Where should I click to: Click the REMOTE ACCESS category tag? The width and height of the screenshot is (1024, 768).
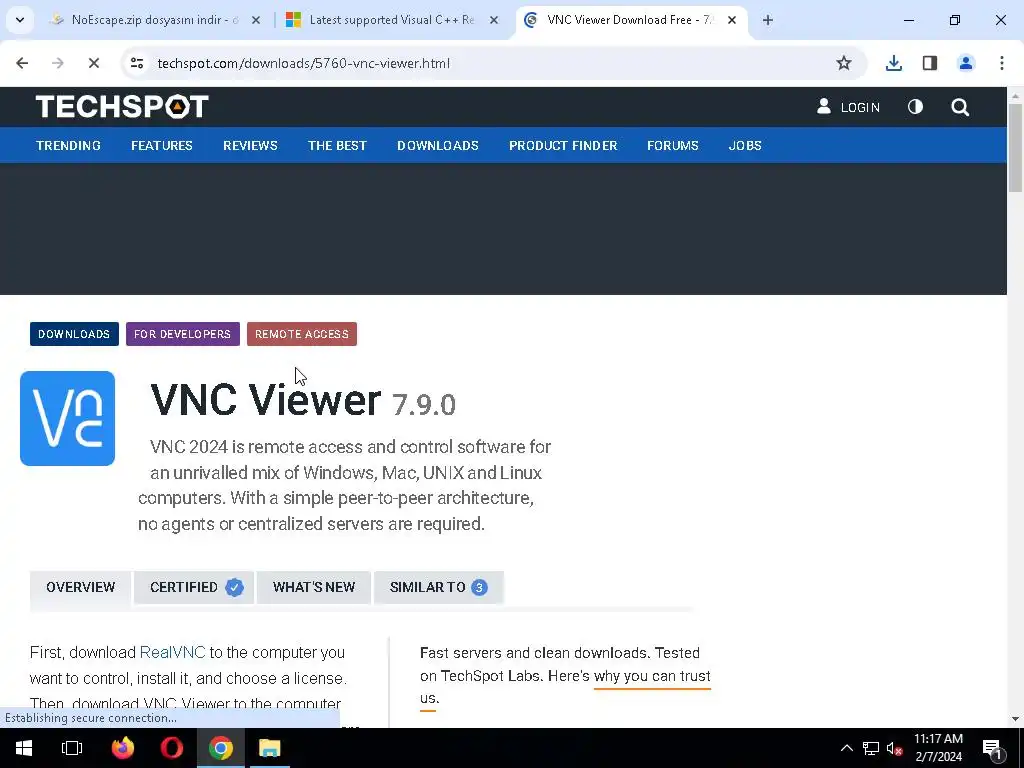coord(302,334)
